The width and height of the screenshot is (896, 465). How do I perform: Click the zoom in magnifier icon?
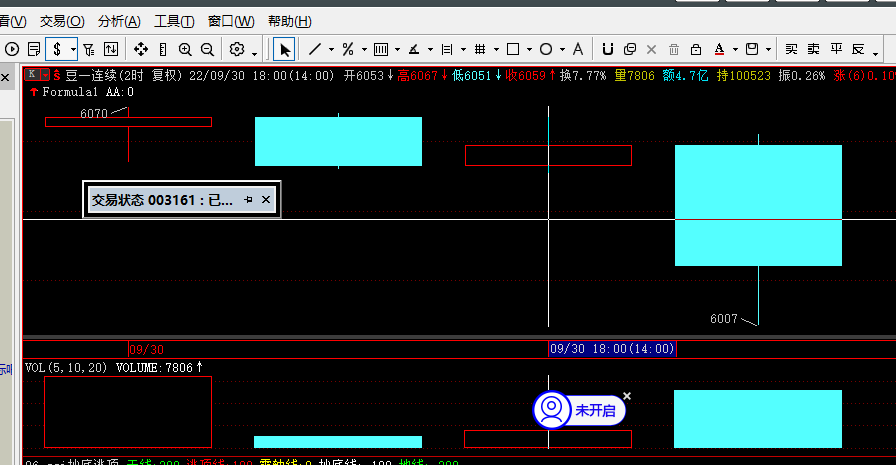[x=185, y=50]
